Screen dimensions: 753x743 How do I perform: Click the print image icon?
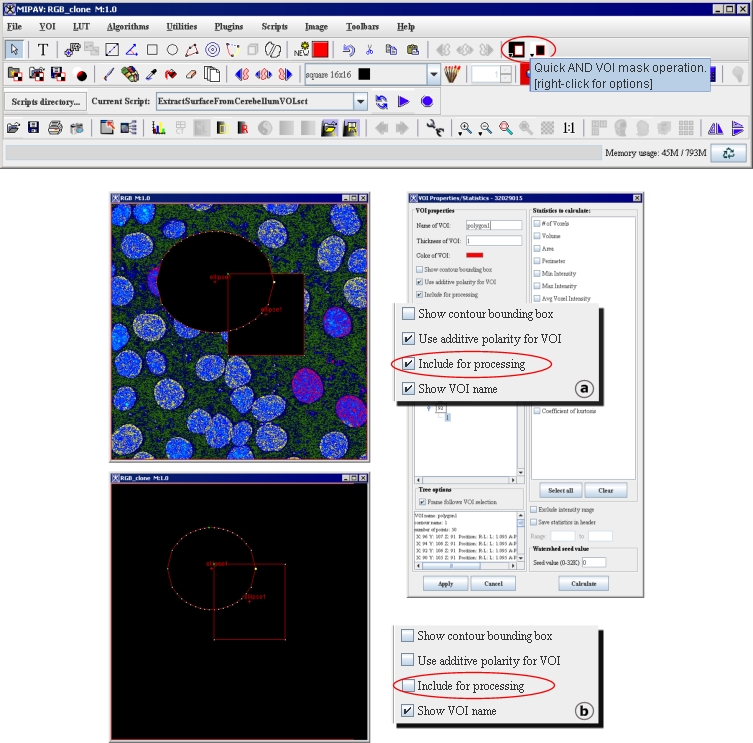tap(55, 128)
